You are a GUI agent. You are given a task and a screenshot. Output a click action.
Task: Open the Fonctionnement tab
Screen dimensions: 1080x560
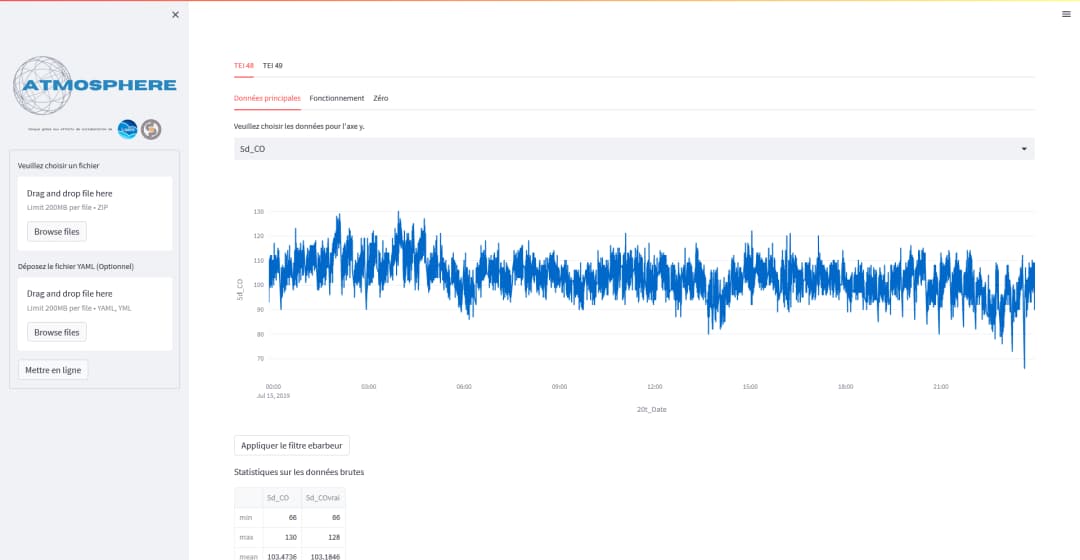(337, 98)
